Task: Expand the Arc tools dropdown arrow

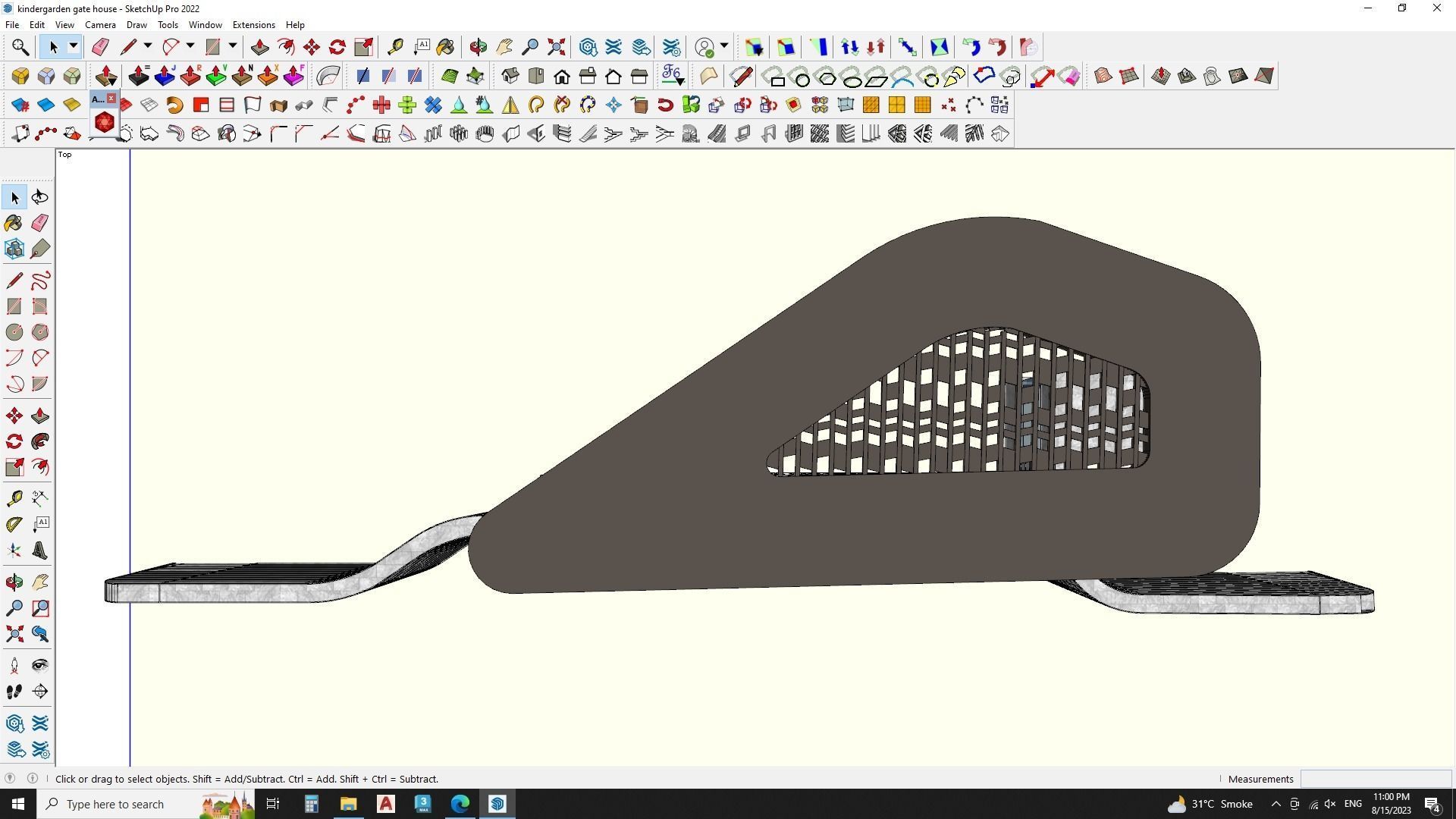Action: (190, 47)
